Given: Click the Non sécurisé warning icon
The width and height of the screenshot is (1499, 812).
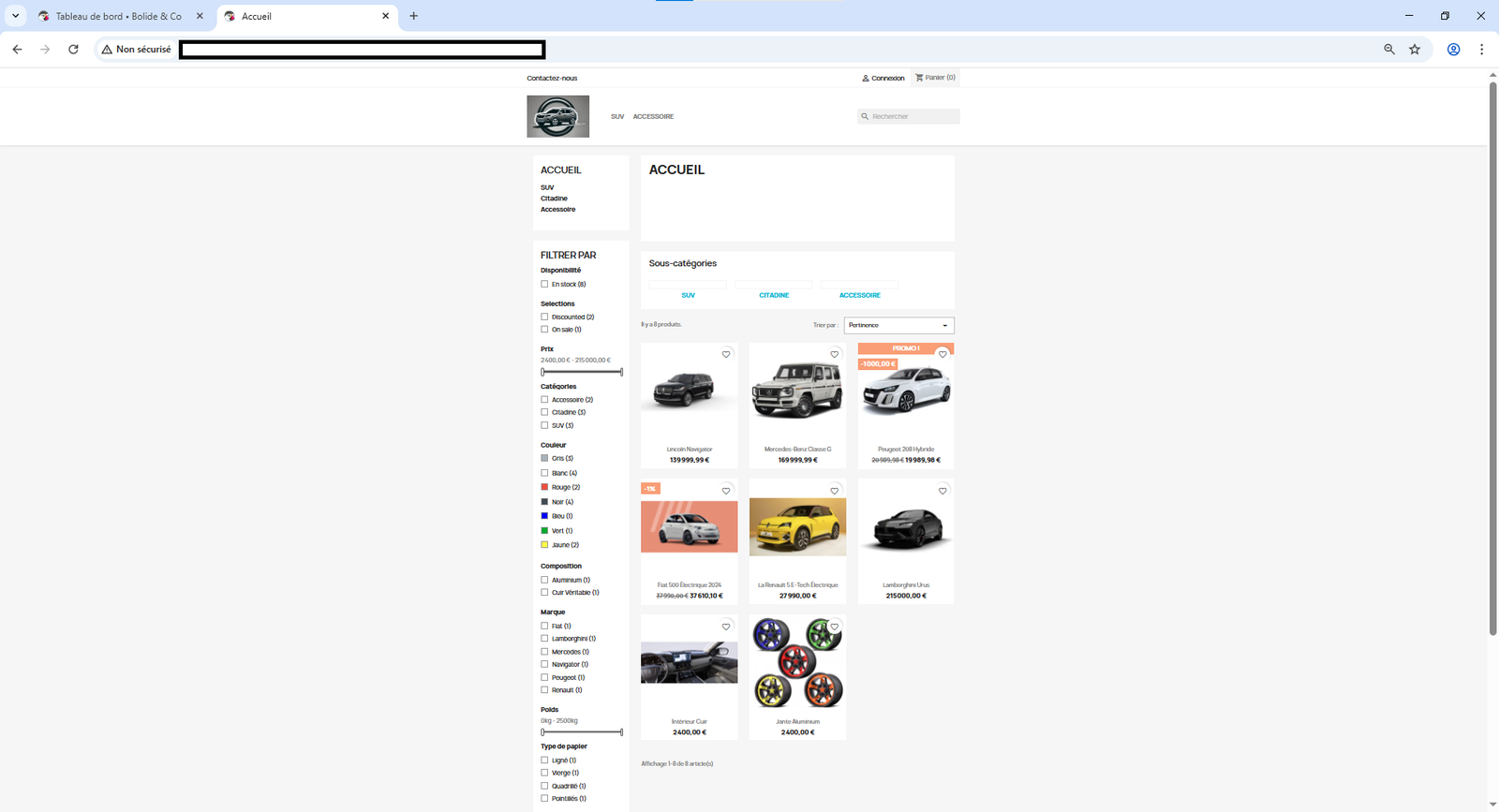Looking at the screenshot, I should [107, 49].
